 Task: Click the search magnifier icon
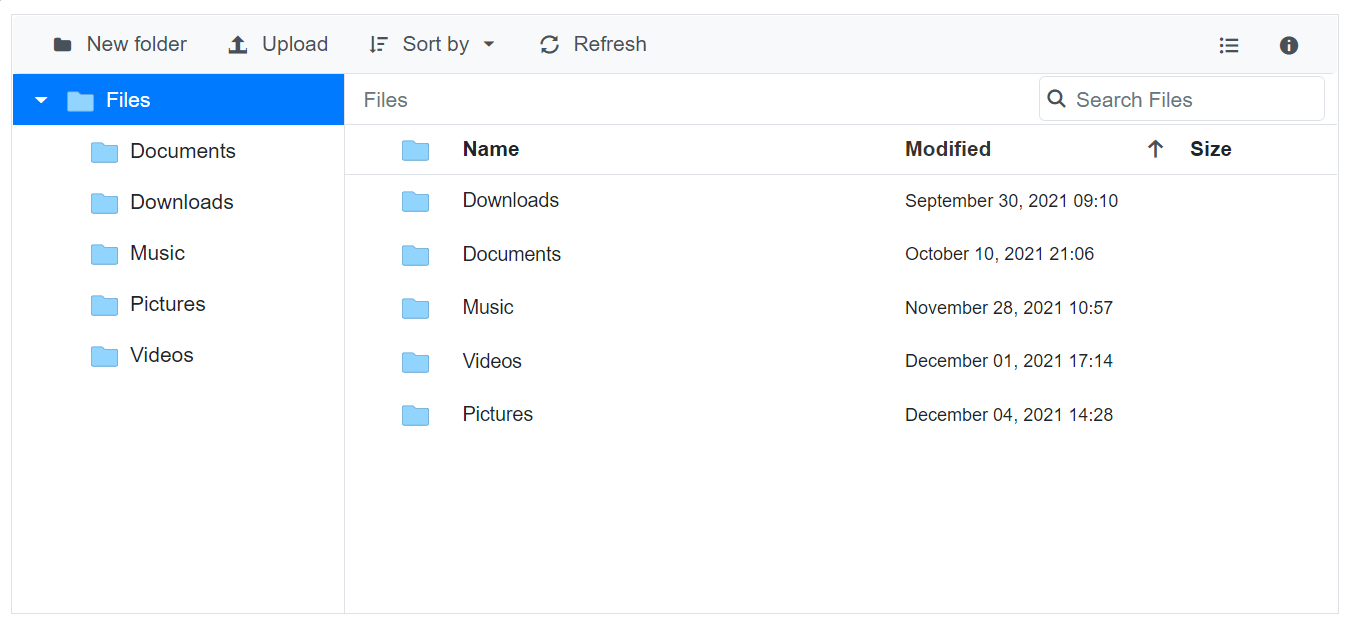tap(1056, 99)
